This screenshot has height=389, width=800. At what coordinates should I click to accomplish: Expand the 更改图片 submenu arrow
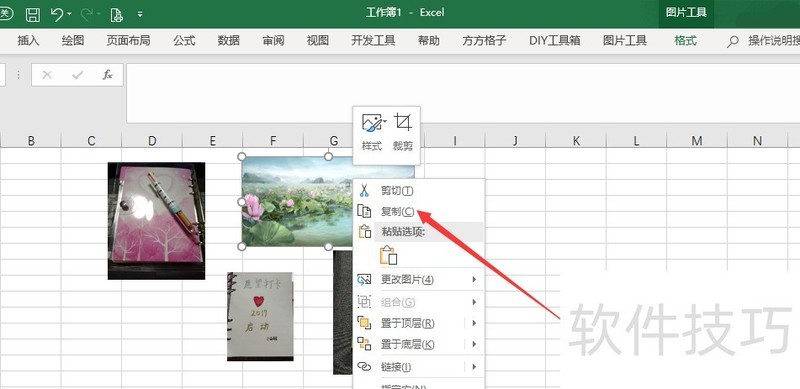click(474, 280)
